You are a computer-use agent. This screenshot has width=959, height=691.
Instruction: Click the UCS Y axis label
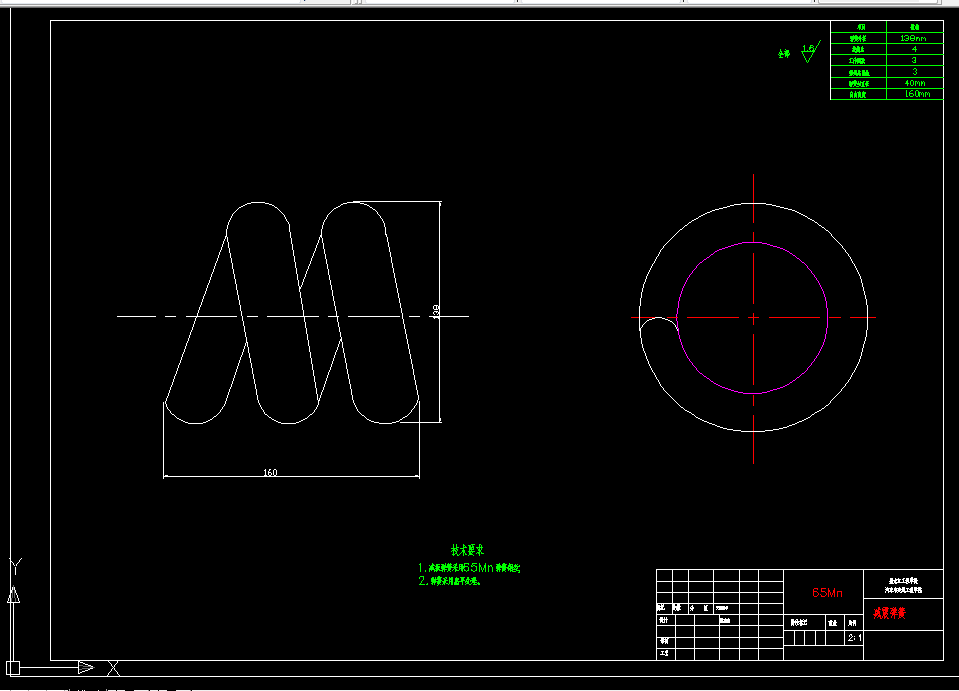pyautogui.click(x=16, y=566)
